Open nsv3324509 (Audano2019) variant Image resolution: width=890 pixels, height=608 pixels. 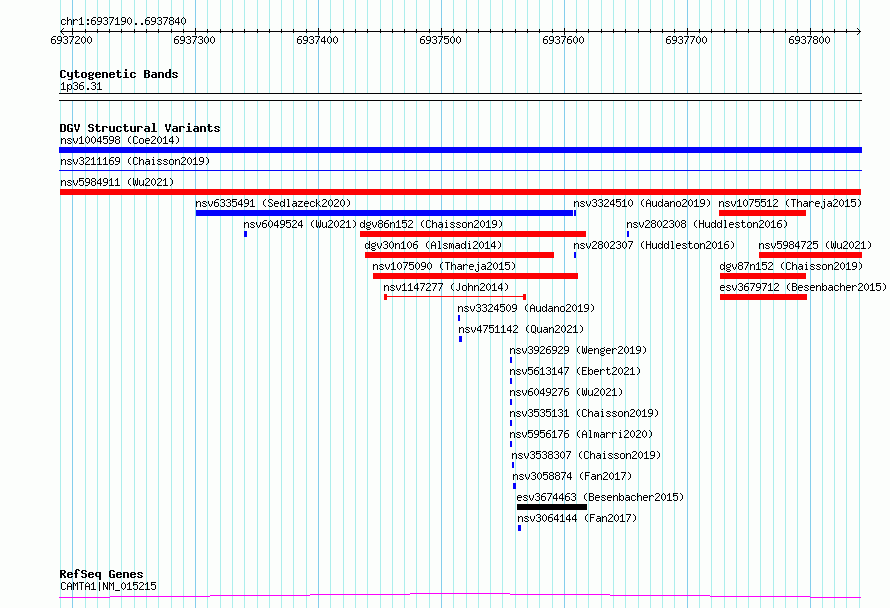[x=526, y=308]
